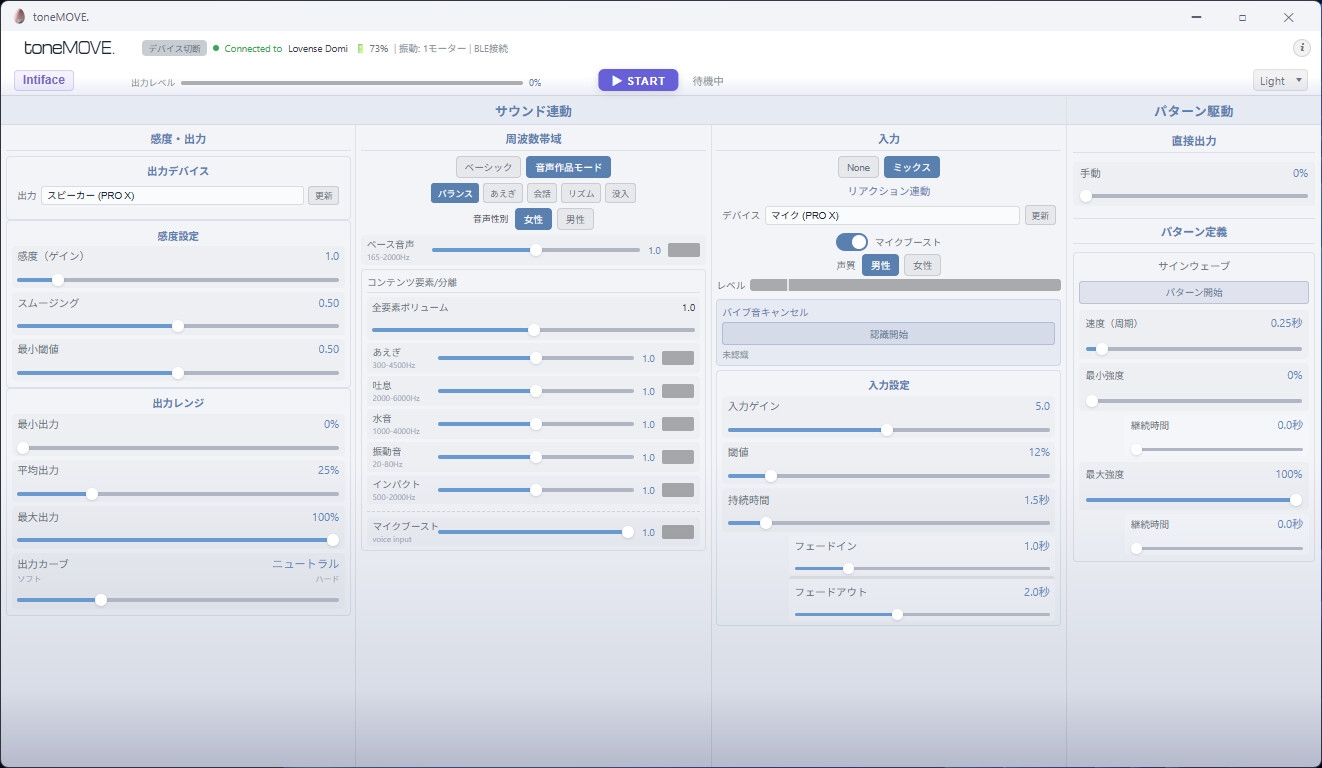Click the info icon at top right
The image size is (1322, 768).
(1301, 48)
